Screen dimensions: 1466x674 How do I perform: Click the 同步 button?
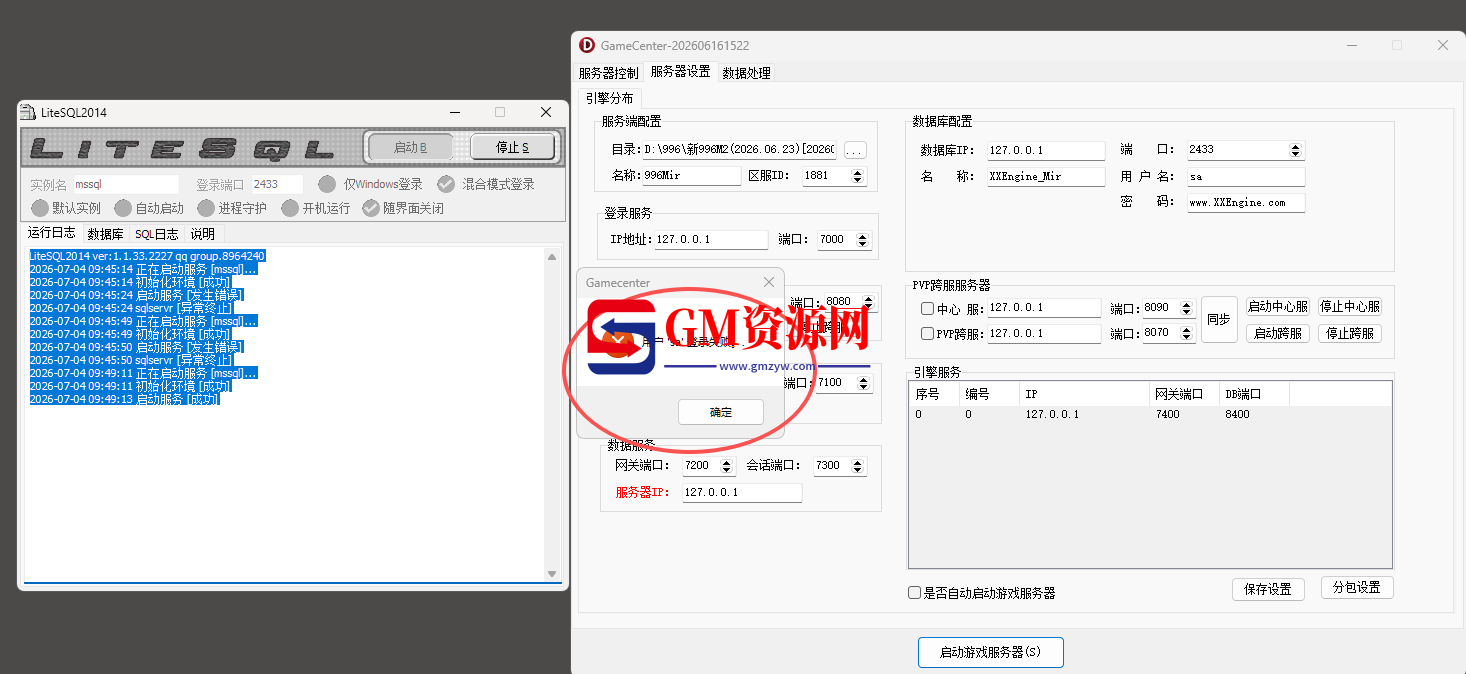coord(1219,320)
